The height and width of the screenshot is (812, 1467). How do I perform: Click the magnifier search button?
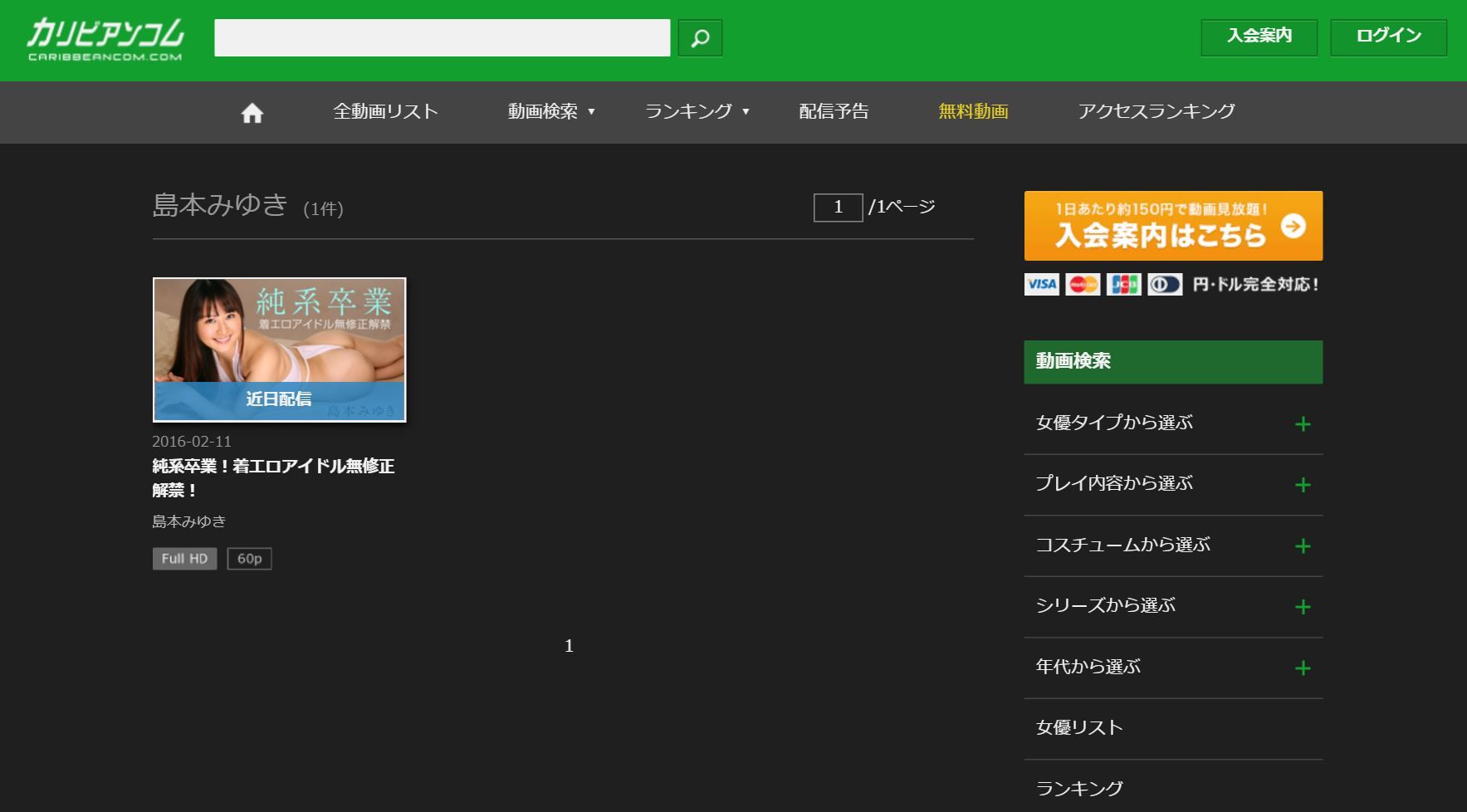(x=700, y=38)
